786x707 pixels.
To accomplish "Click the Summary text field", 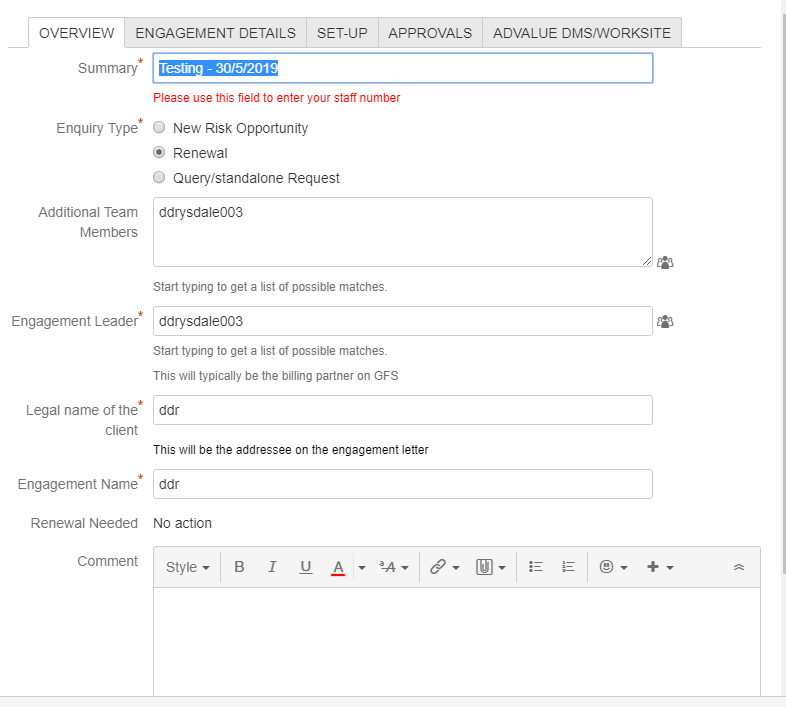I will (x=403, y=68).
